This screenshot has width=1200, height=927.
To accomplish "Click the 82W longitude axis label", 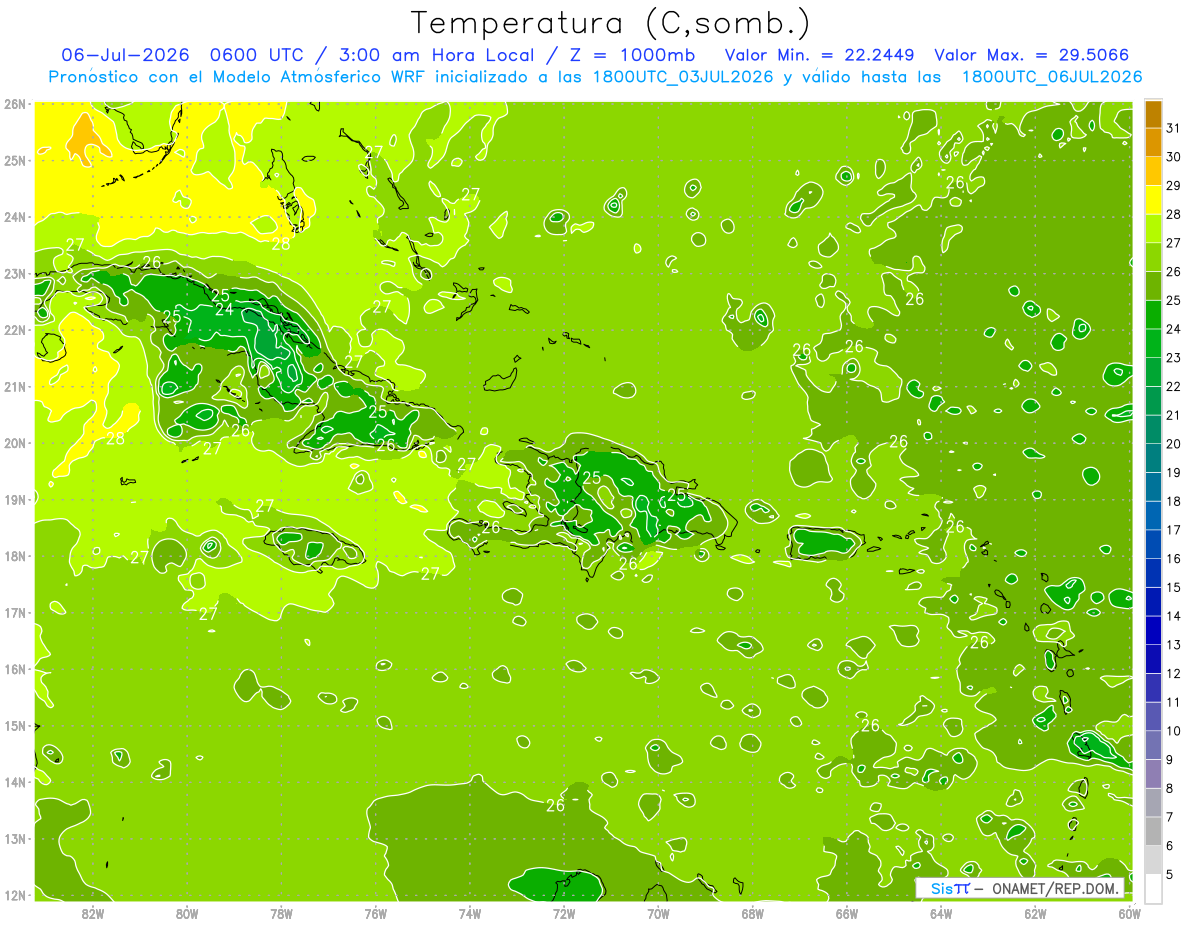I will click(x=92, y=913).
